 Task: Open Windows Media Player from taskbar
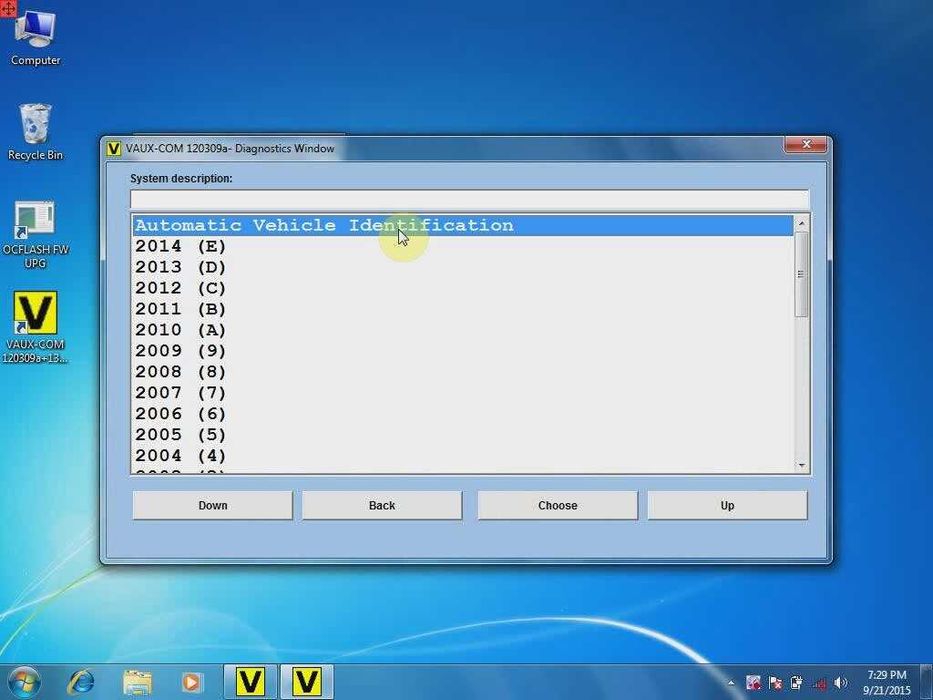pos(191,682)
